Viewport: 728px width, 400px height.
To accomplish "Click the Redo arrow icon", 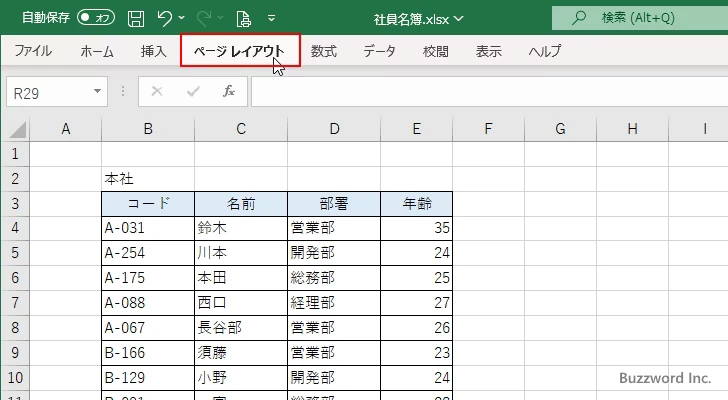I will 203,18.
